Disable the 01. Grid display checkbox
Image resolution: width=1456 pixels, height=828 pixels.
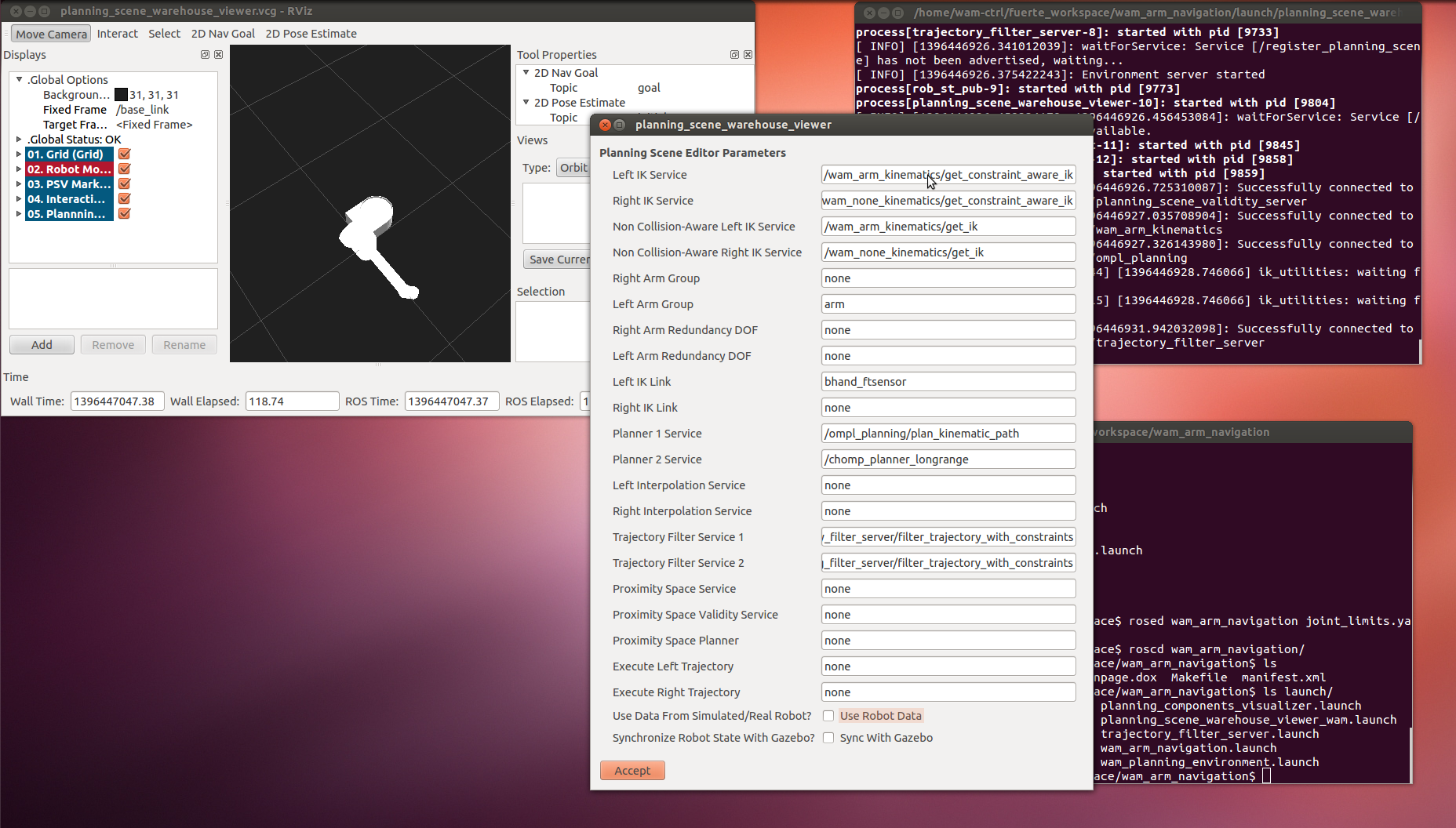pyautogui.click(x=124, y=154)
